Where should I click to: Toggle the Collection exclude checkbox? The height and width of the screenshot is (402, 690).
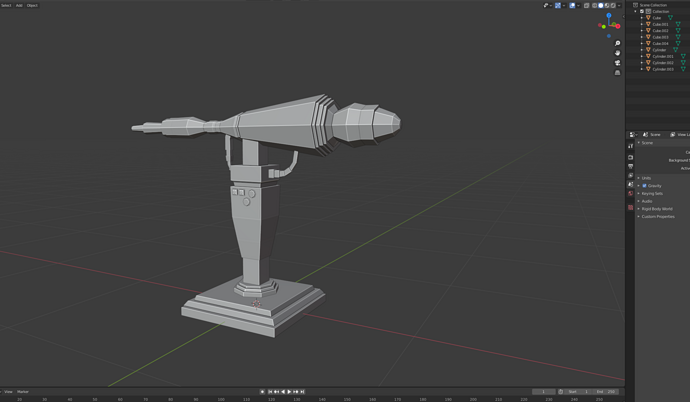pyautogui.click(x=642, y=11)
